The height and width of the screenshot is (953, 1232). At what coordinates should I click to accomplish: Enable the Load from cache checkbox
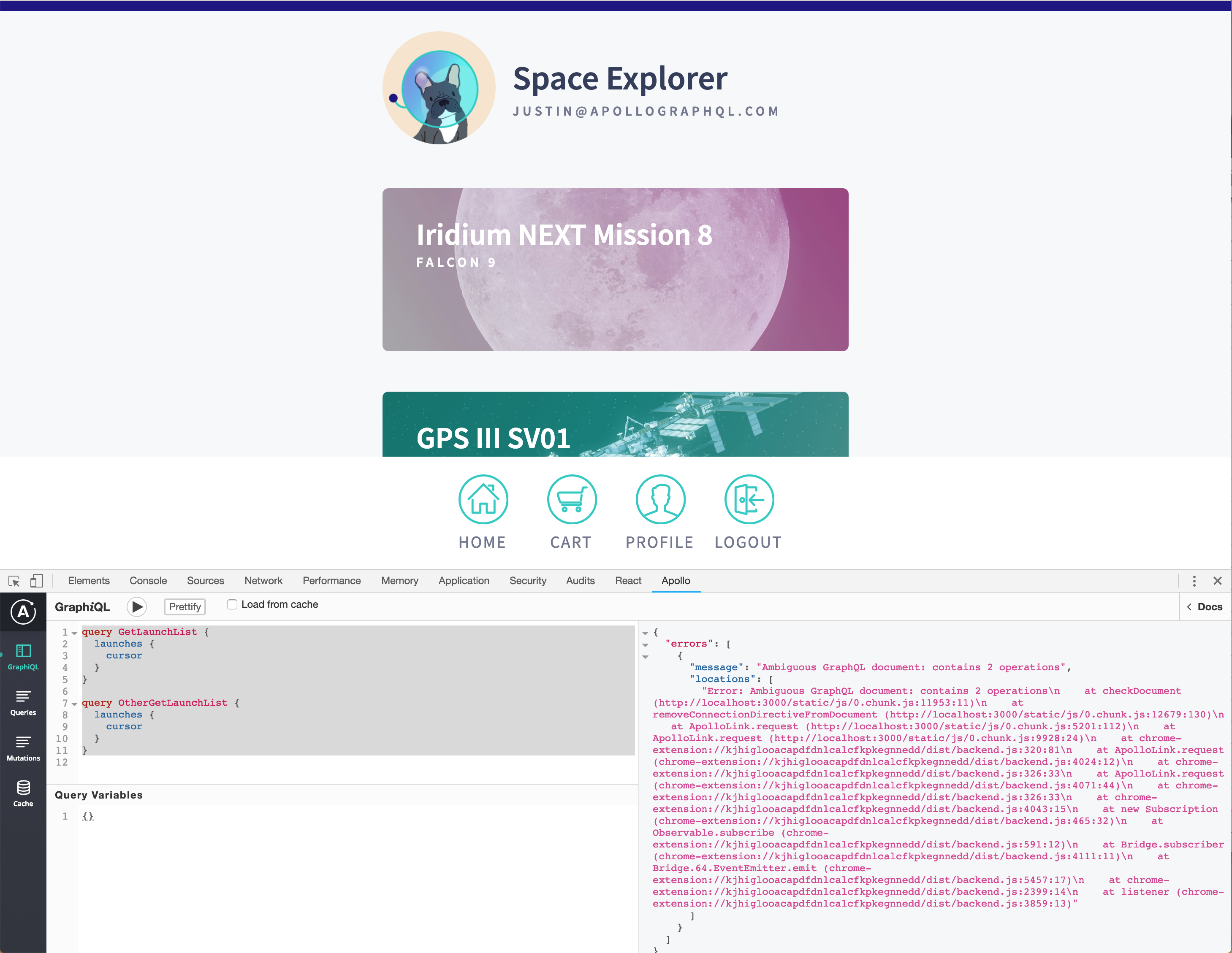[232, 604]
